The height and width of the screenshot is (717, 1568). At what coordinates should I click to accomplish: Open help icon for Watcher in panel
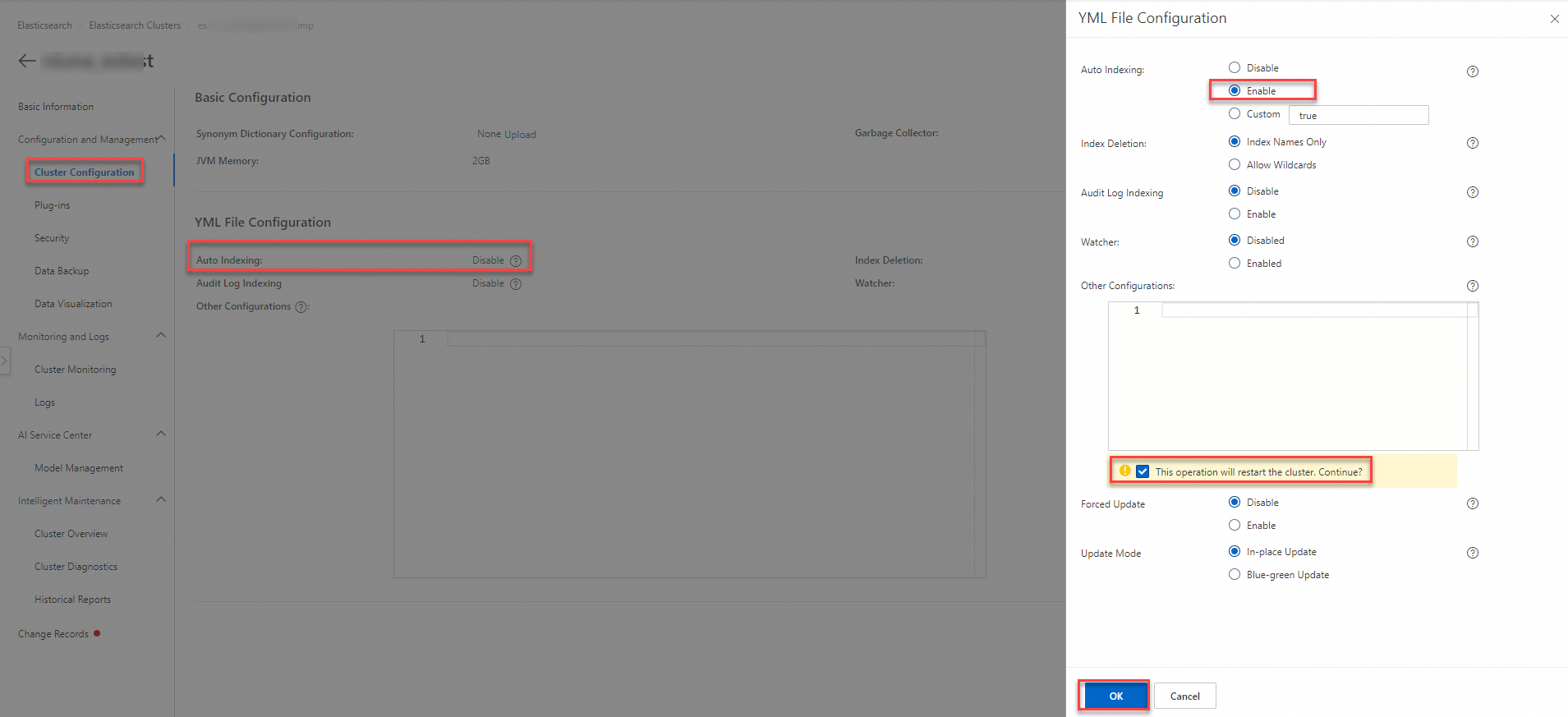coord(1473,241)
